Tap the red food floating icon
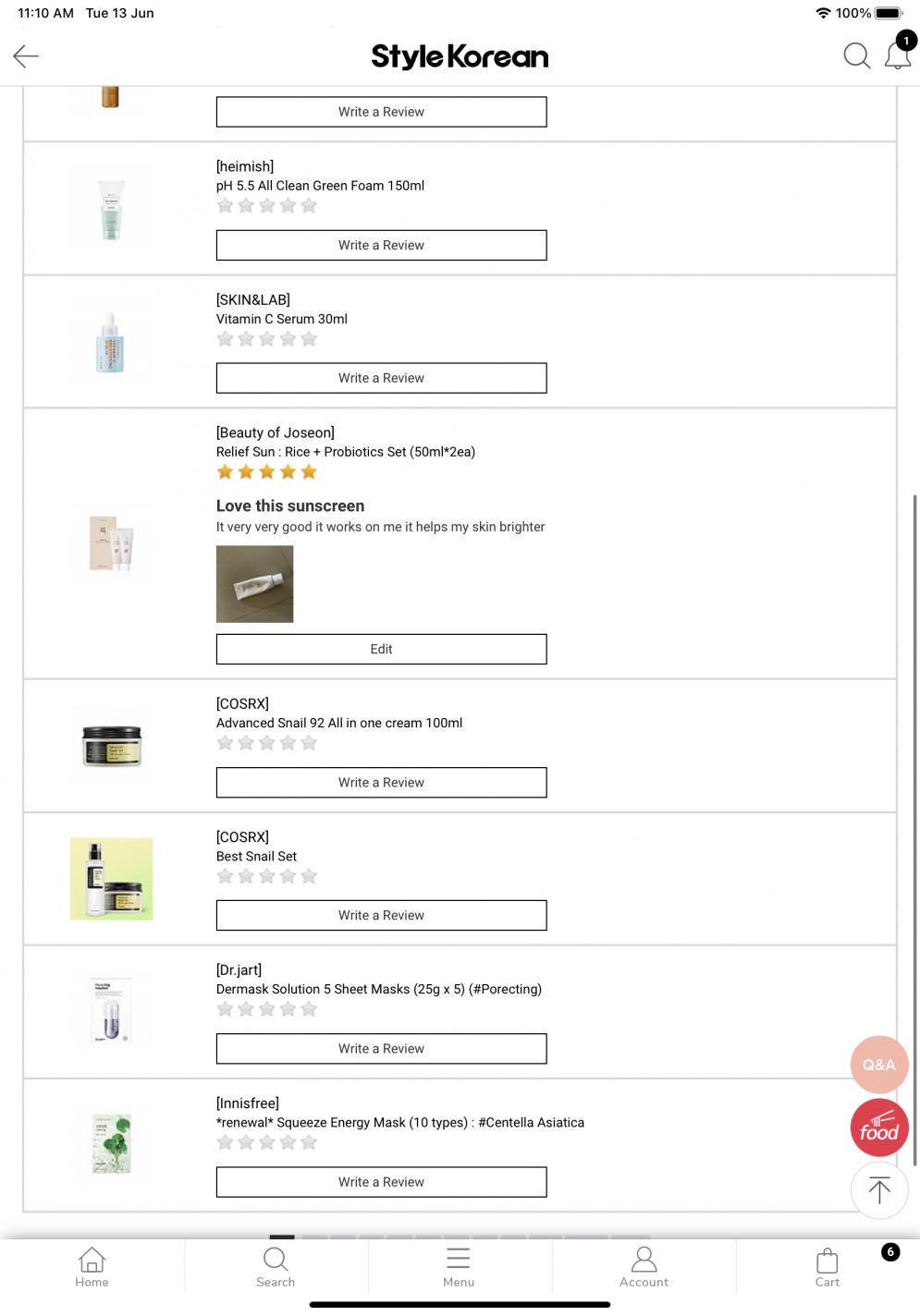 [x=879, y=1128]
